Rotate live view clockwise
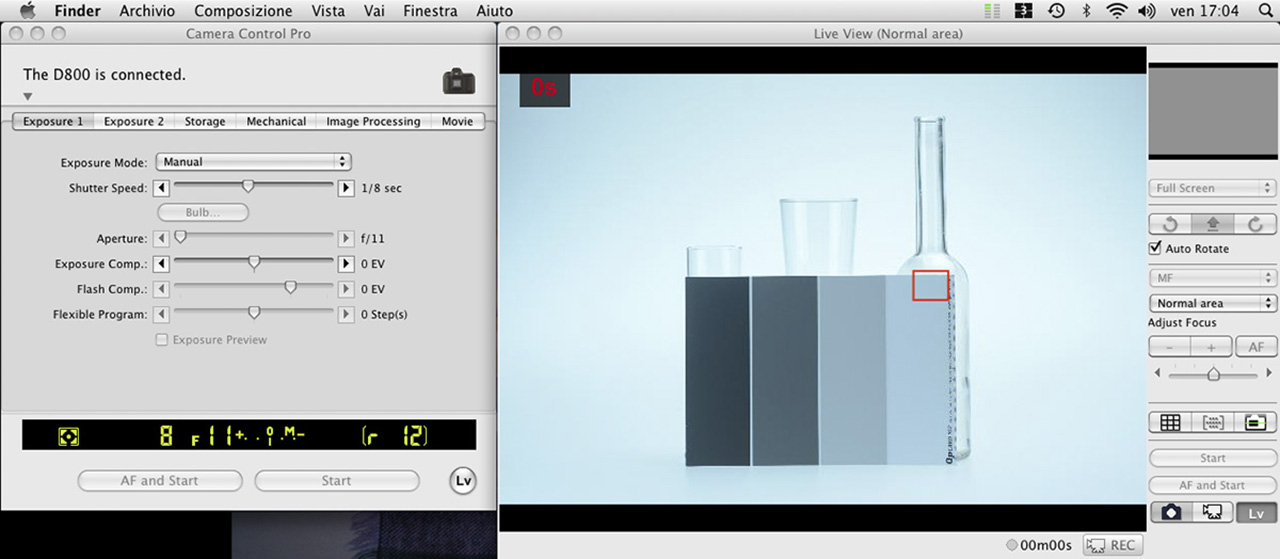This screenshot has width=1280, height=559. [x=1255, y=225]
